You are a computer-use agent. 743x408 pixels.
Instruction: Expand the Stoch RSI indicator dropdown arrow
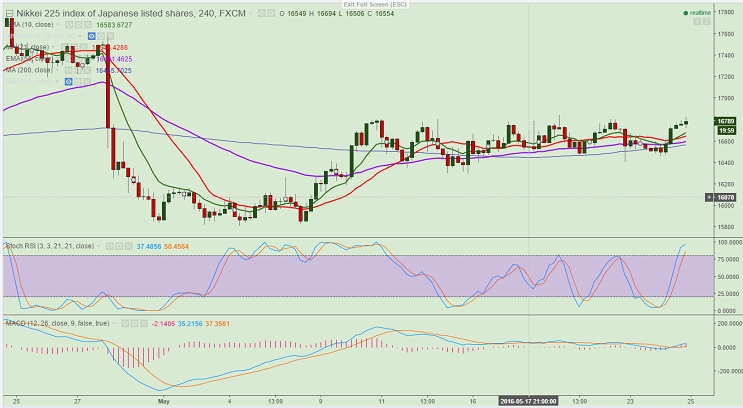pyautogui.click(x=99, y=246)
